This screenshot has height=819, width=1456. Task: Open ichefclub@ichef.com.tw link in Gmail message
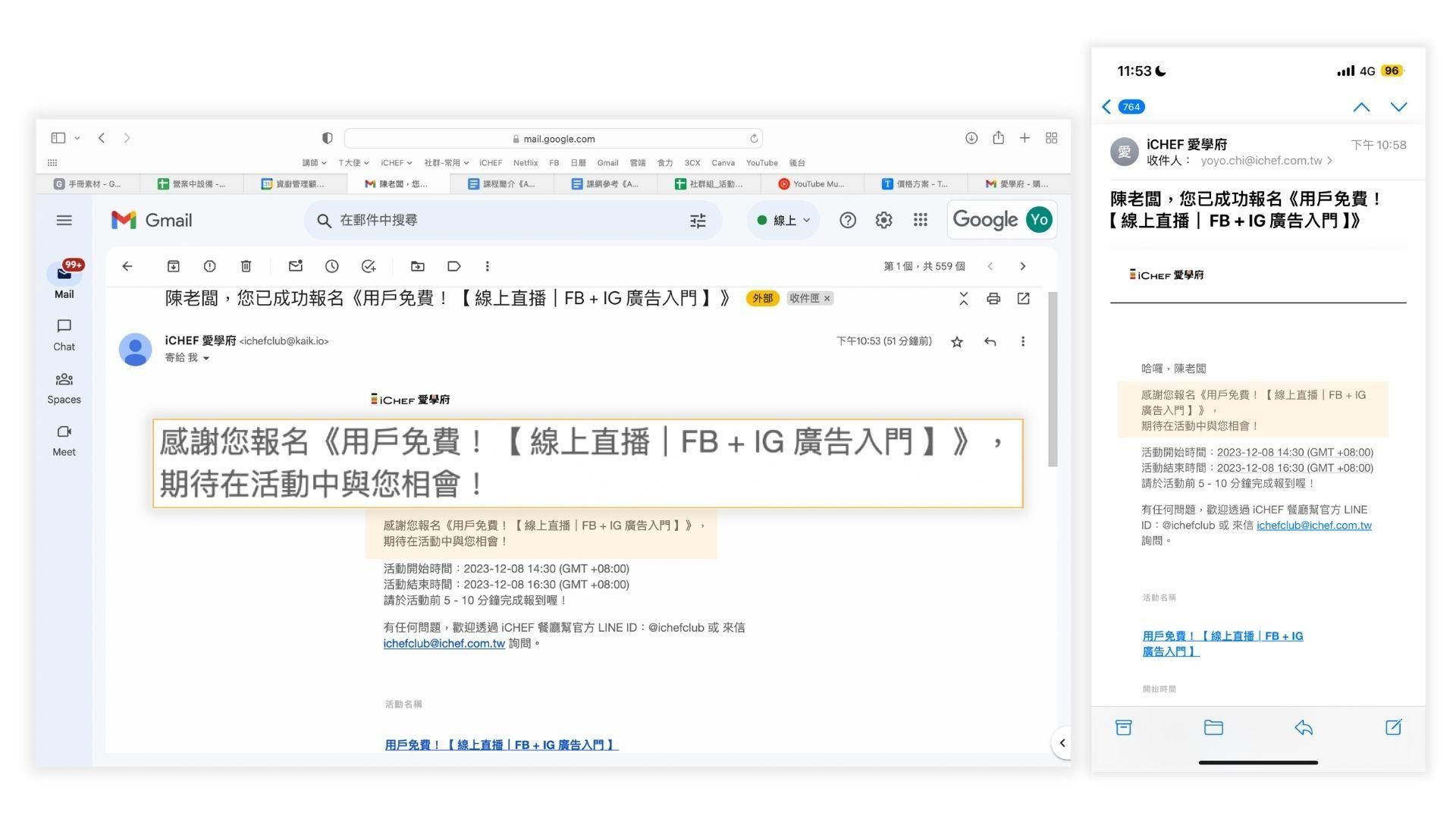pos(444,644)
